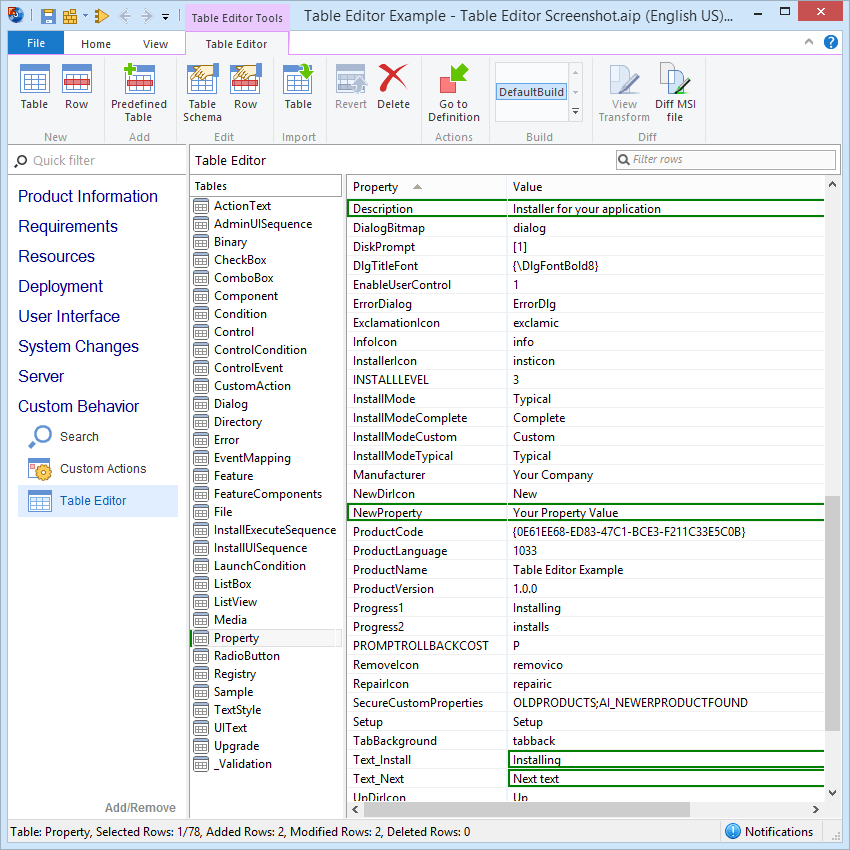Select the LaunchCondition table
The height and width of the screenshot is (850, 850).
260,566
